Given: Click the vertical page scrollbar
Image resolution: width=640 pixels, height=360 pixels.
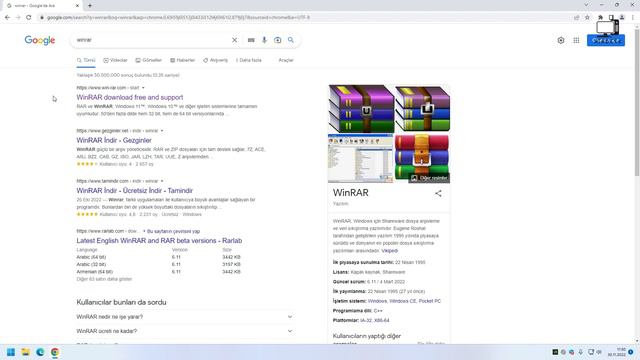Looking at the screenshot, I should coord(637,102).
